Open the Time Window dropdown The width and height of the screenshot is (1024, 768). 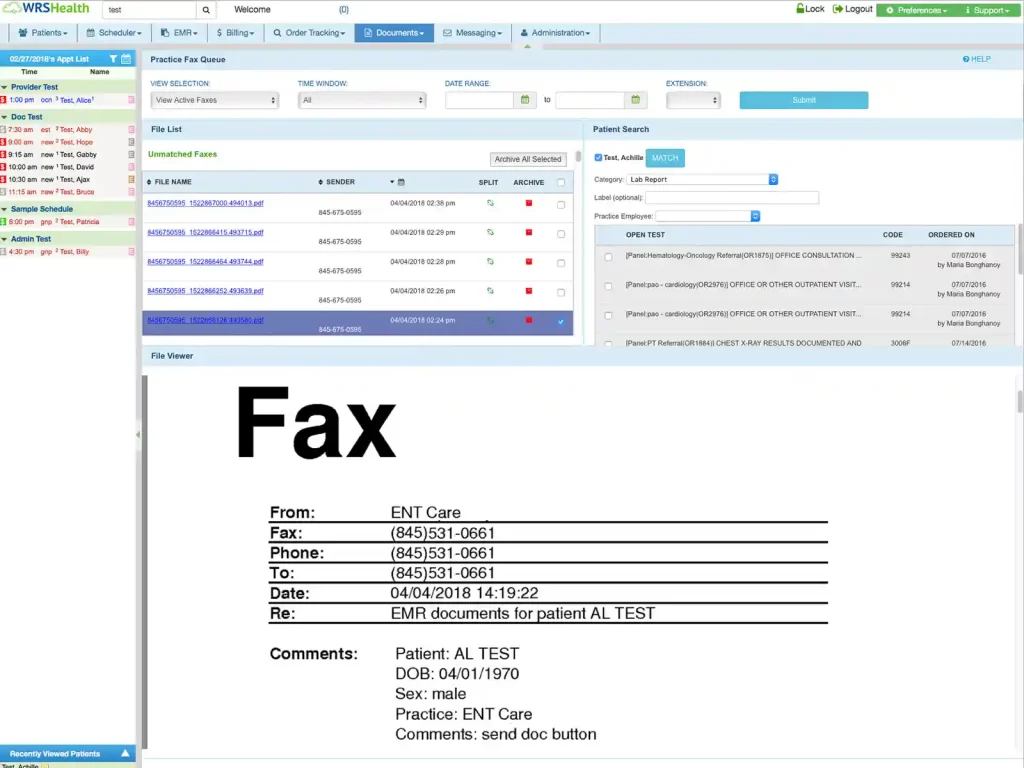pos(365,99)
